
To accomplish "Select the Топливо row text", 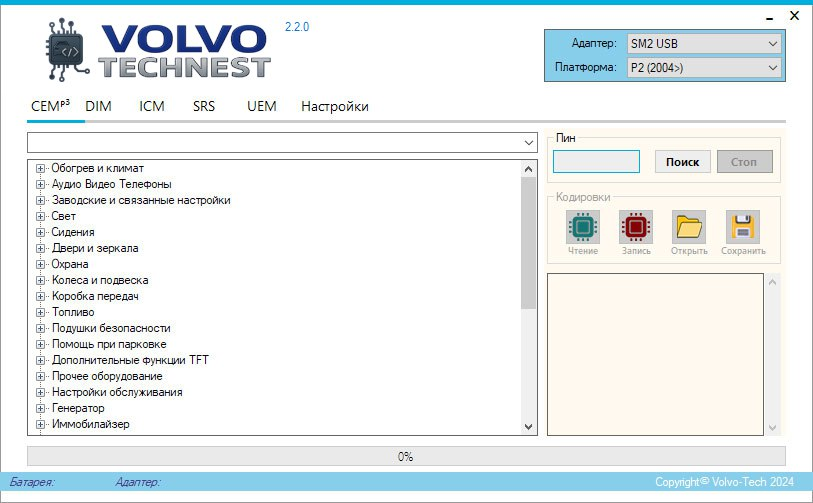I will click(73, 312).
